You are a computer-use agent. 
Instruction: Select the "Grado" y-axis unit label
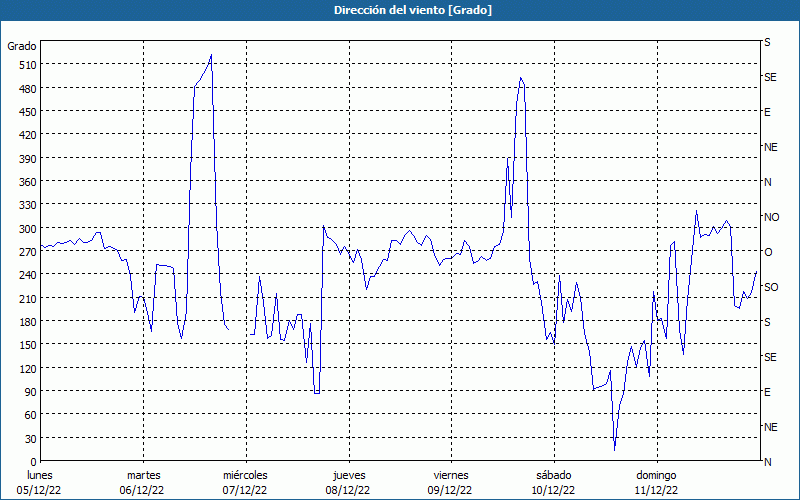pyautogui.click(x=22, y=46)
